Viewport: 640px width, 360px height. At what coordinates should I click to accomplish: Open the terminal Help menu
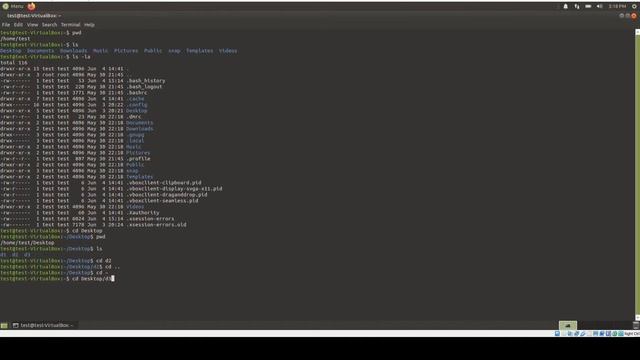[x=89, y=24]
